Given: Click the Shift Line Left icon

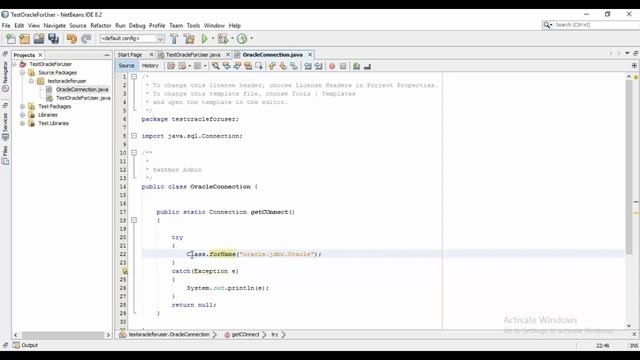Looking at the screenshot, I should [308, 66].
